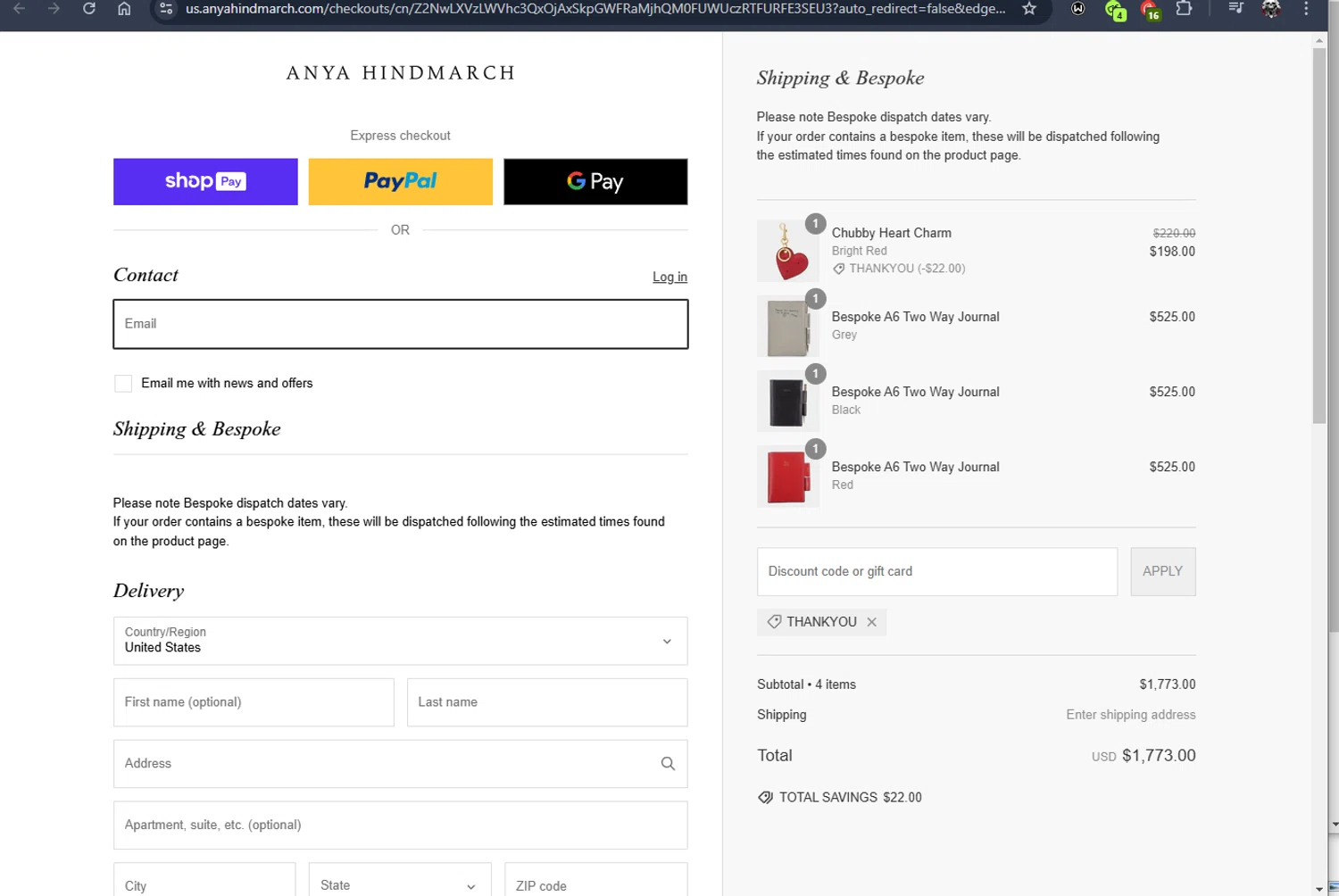Open the Chrome profile avatar
1339x896 pixels.
1271,9
